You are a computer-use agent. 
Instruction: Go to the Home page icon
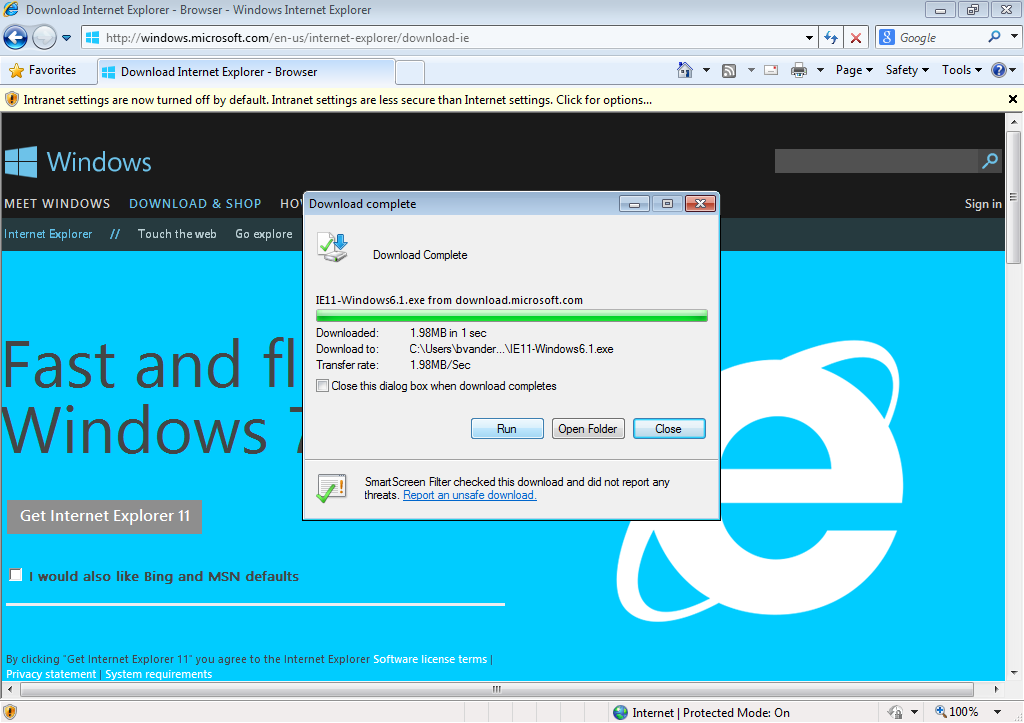click(684, 70)
